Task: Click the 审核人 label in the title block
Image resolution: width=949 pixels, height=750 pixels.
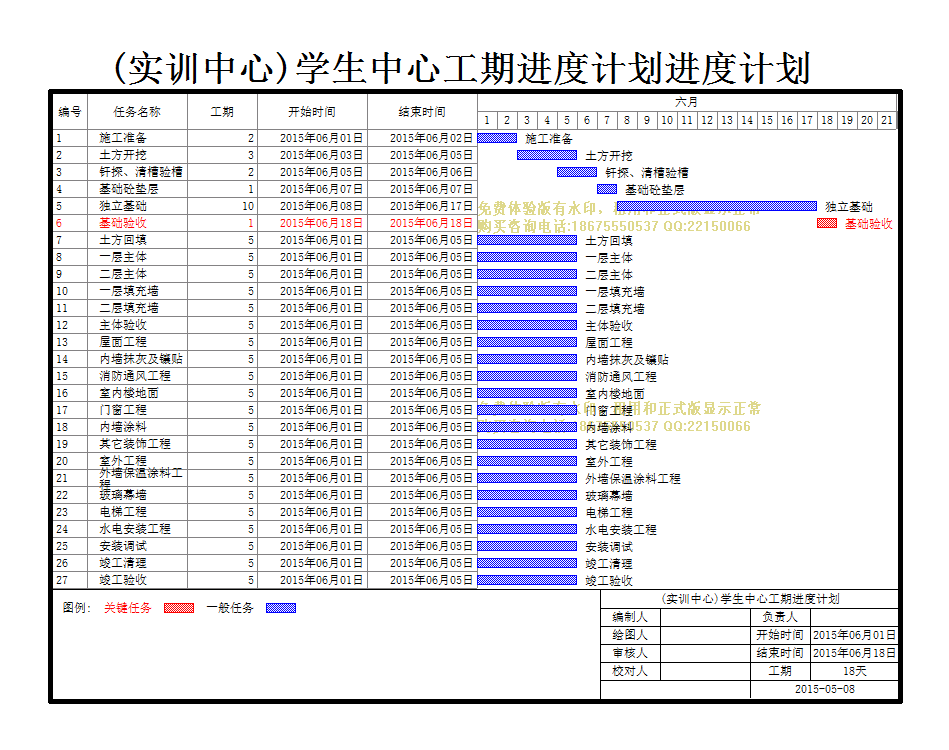Action: [630, 653]
